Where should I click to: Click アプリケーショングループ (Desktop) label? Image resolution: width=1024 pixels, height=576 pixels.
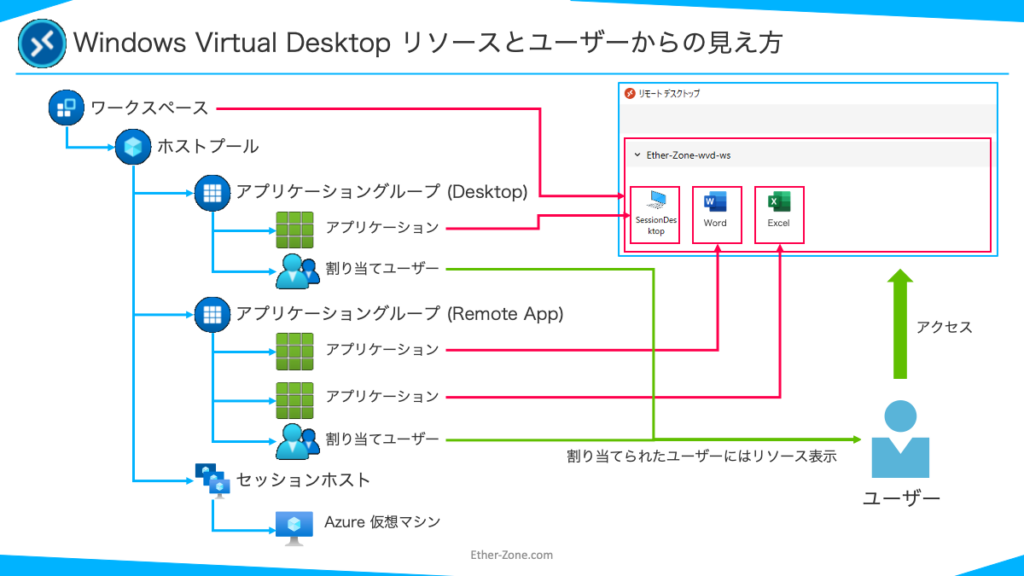[x=381, y=191]
